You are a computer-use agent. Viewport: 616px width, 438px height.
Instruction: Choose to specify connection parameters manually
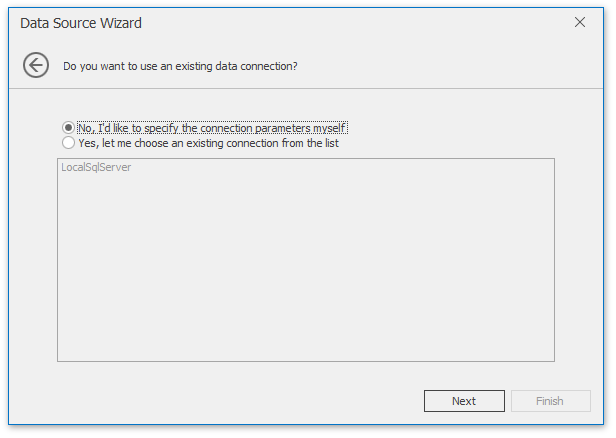point(68,128)
